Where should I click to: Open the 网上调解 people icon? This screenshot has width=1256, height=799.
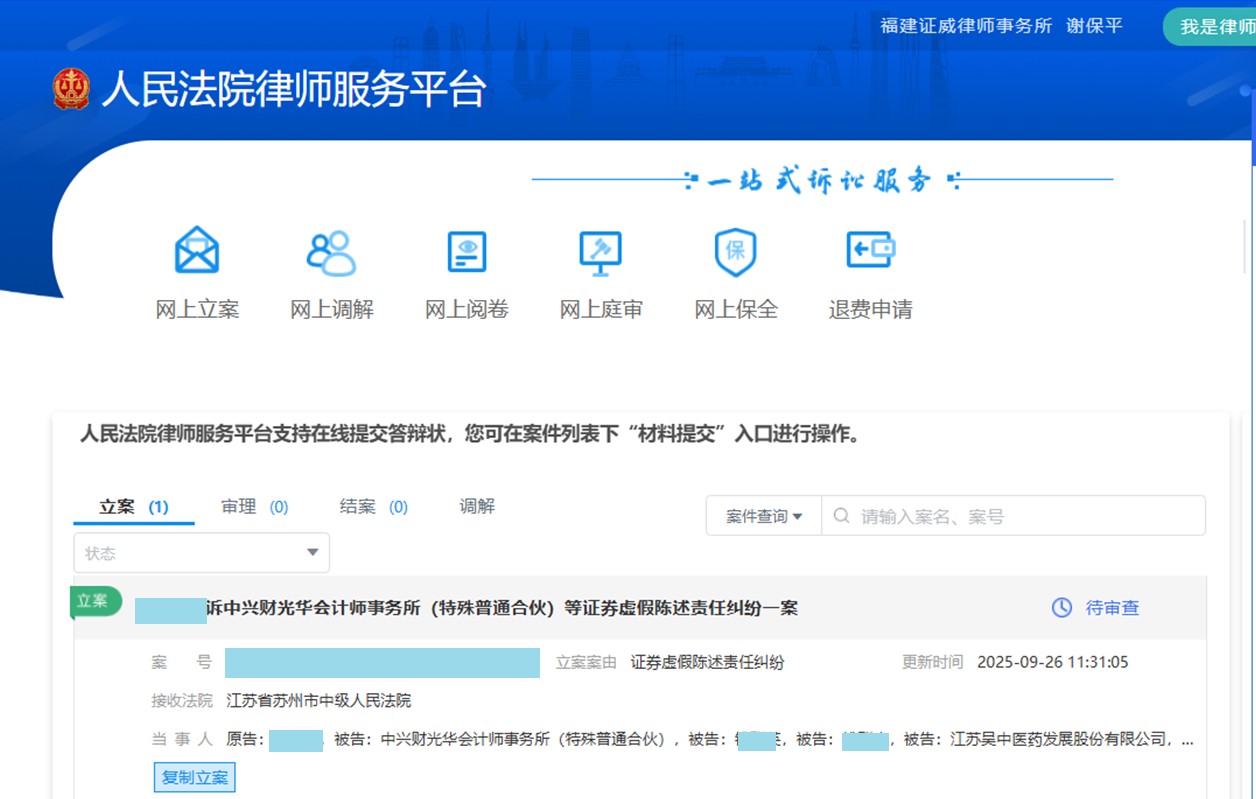pos(331,252)
